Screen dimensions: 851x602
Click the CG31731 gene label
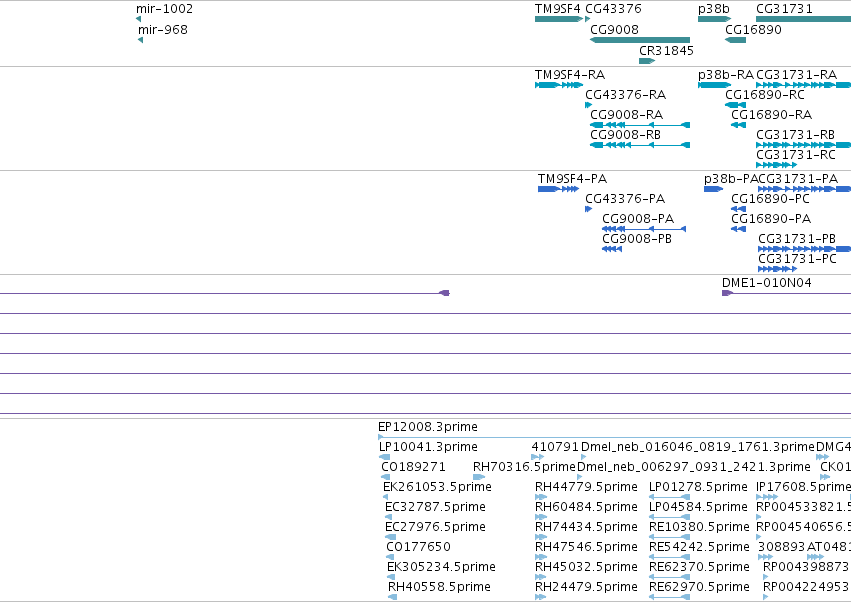(x=784, y=9)
